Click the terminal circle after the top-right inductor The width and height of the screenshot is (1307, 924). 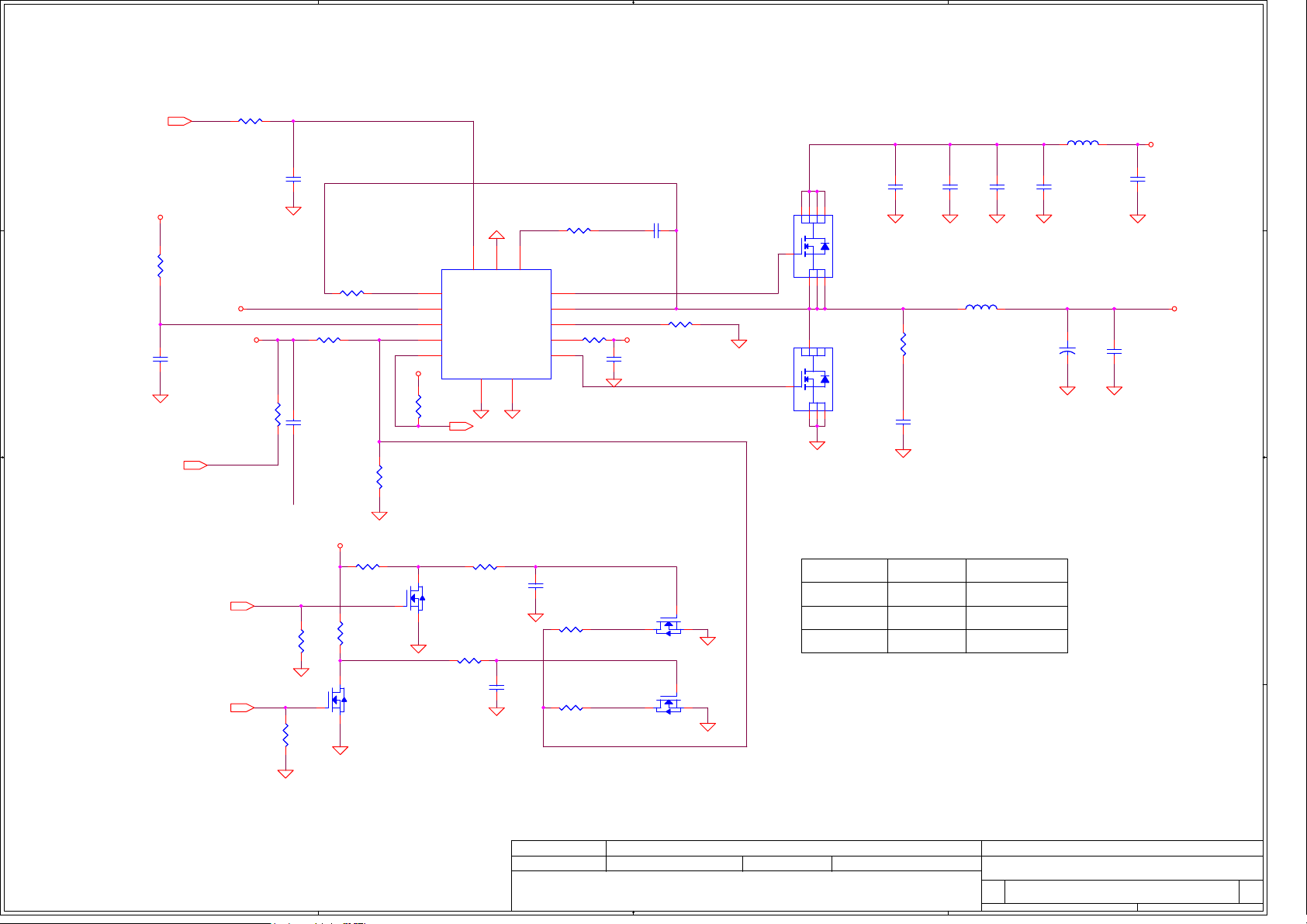coord(1151,144)
